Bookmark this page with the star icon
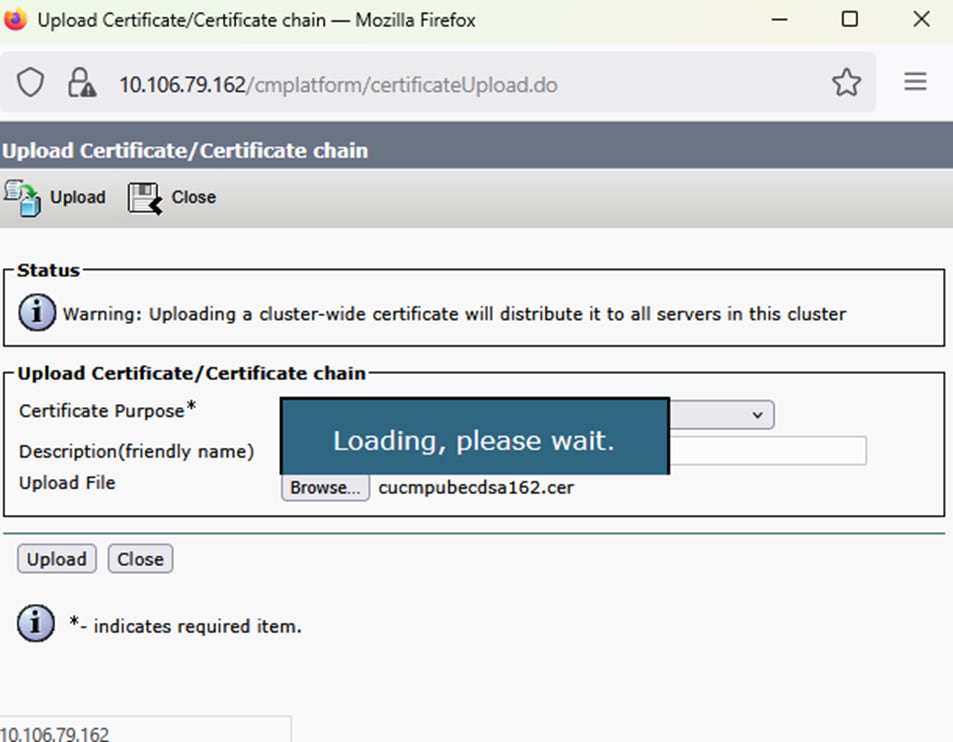 click(846, 83)
